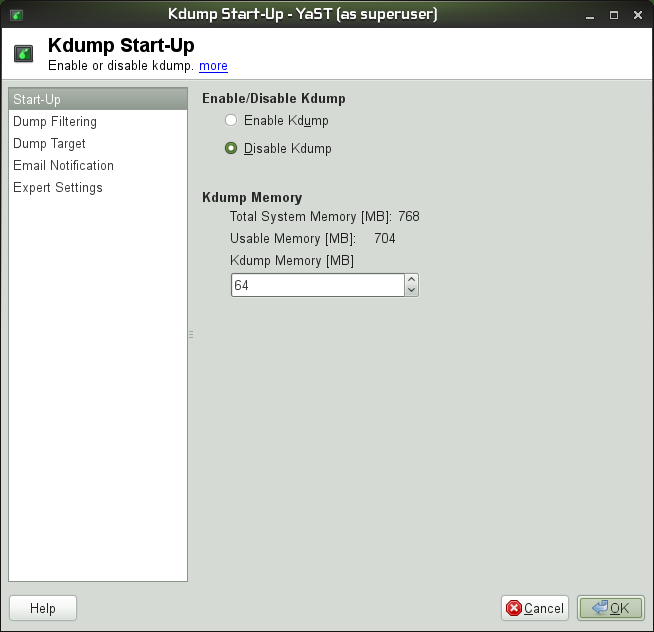The width and height of the screenshot is (654, 632).
Task: Go to the Dump Target section
Action: (x=98, y=144)
